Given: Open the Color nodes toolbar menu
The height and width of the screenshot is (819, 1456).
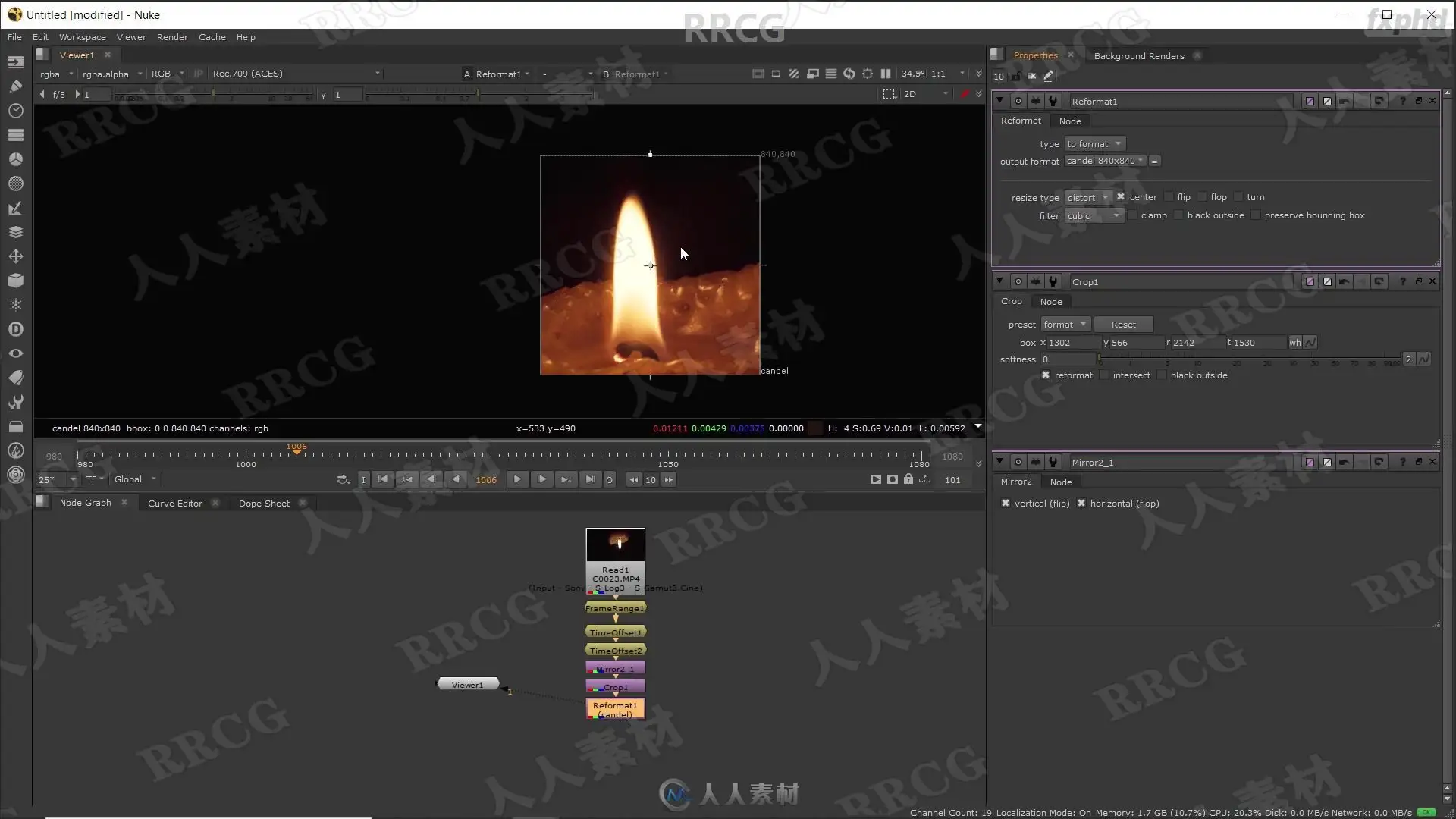Looking at the screenshot, I should 15,159.
